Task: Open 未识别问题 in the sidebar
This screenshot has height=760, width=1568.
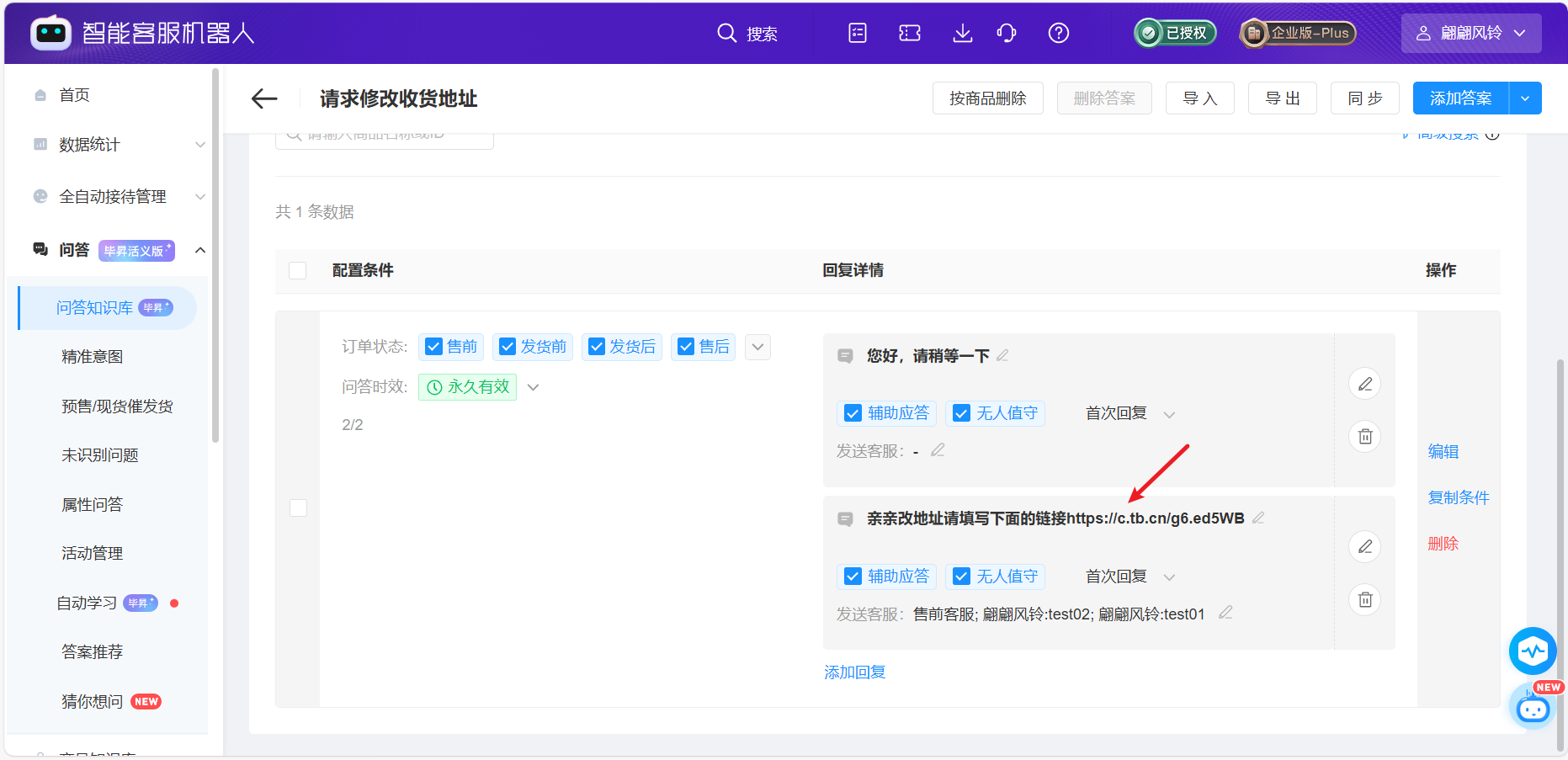Action: [x=99, y=455]
